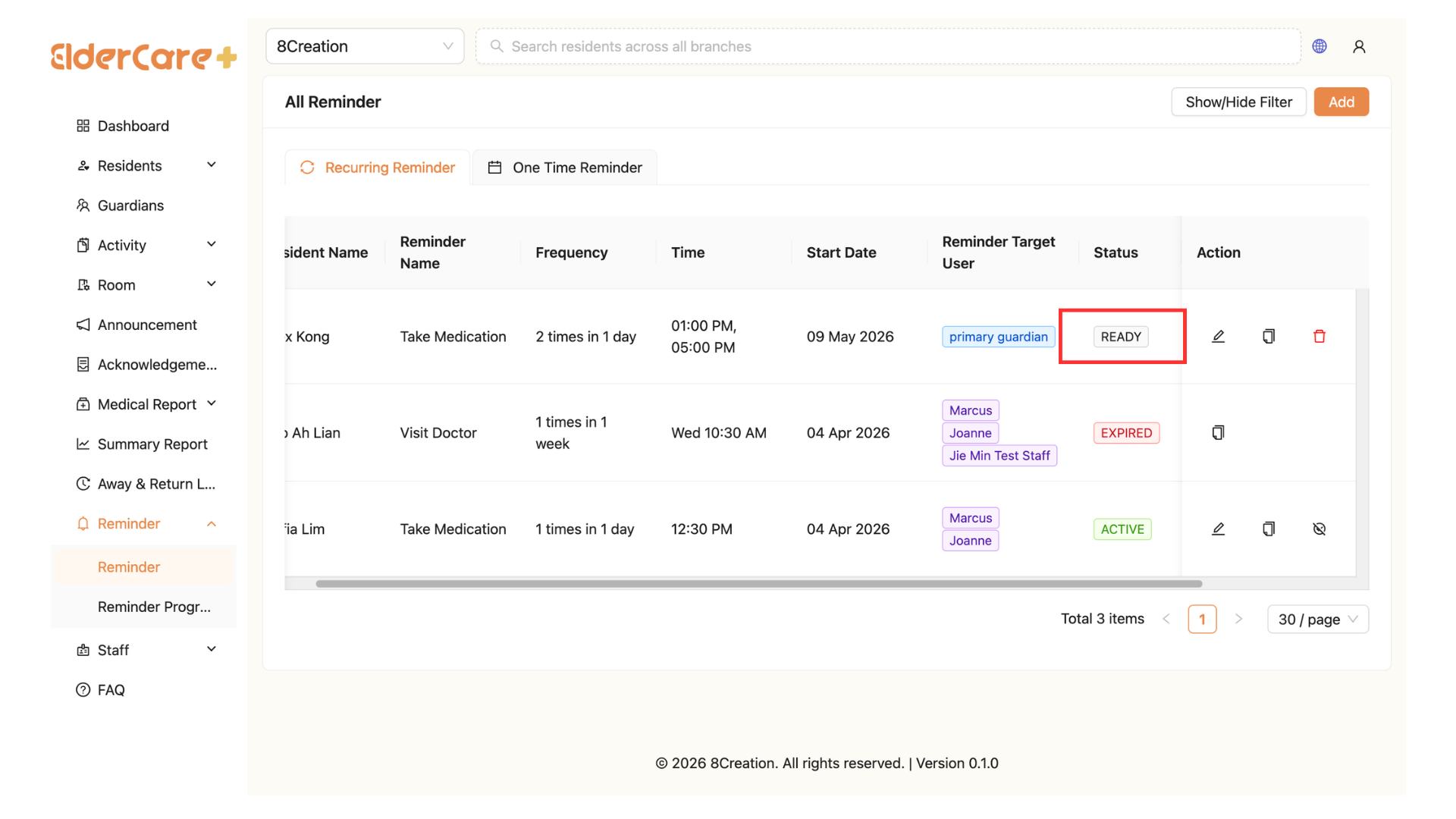
Task: Click the Jie Min Test Staff tag
Action: click(999, 456)
